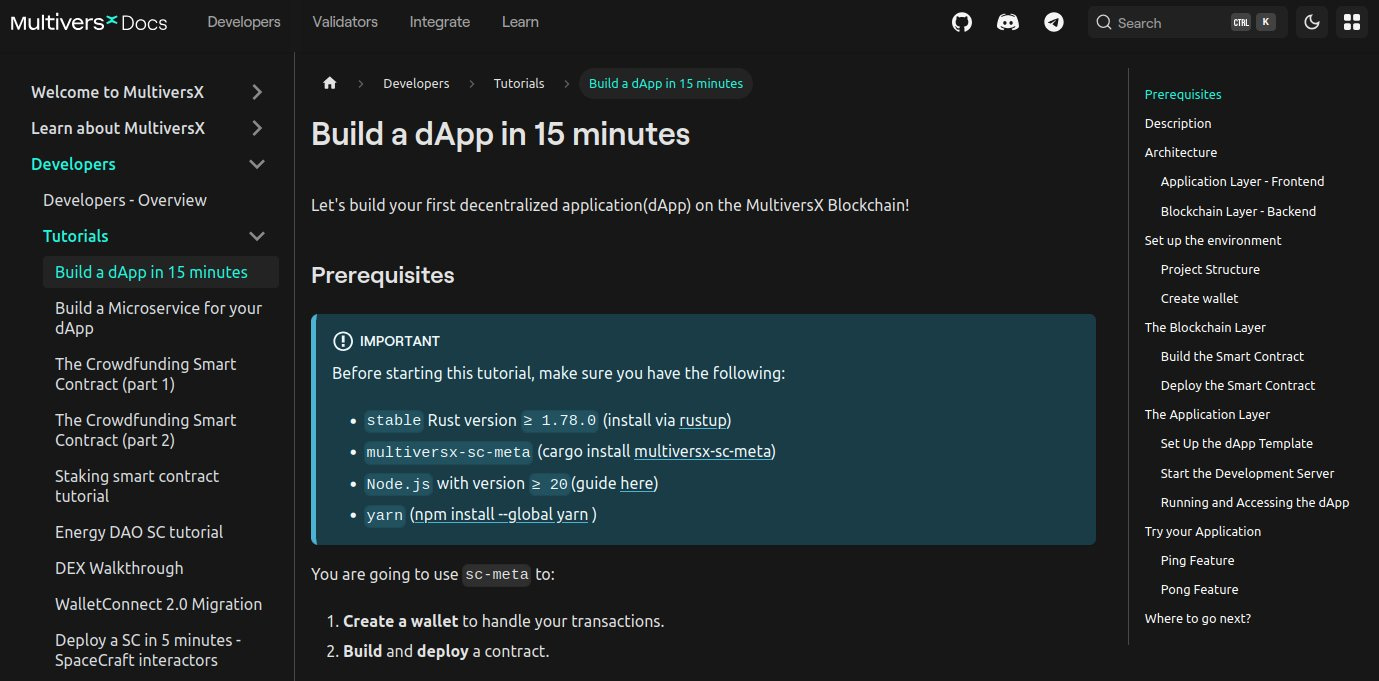Collapse the Developers section chevron
The height and width of the screenshot is (681, 1379).
257,164
